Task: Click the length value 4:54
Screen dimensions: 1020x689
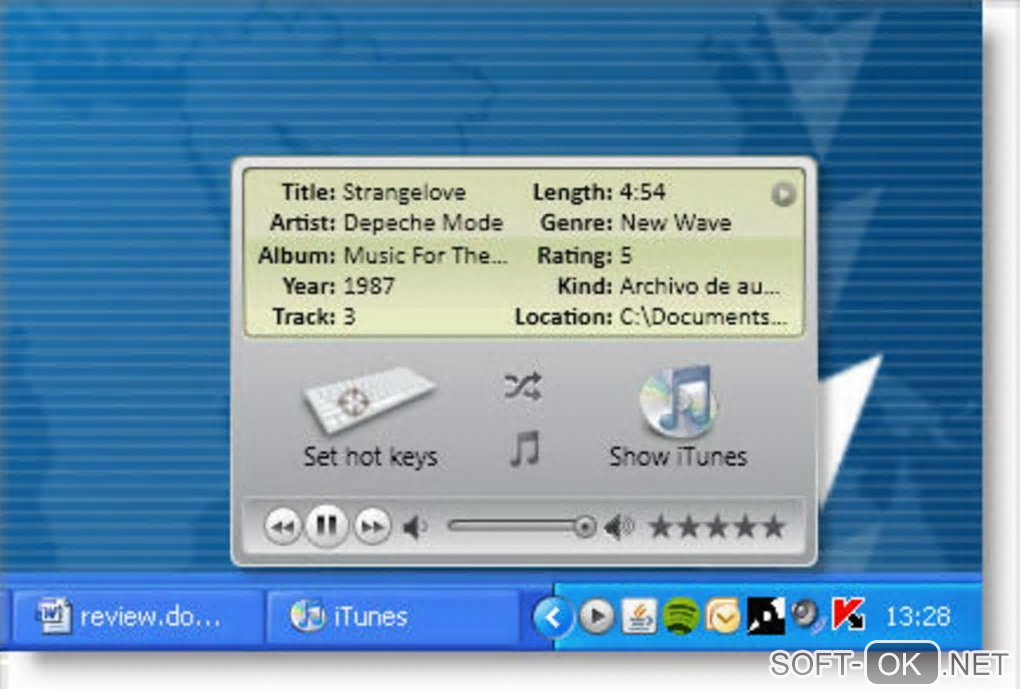Action: 642,192
